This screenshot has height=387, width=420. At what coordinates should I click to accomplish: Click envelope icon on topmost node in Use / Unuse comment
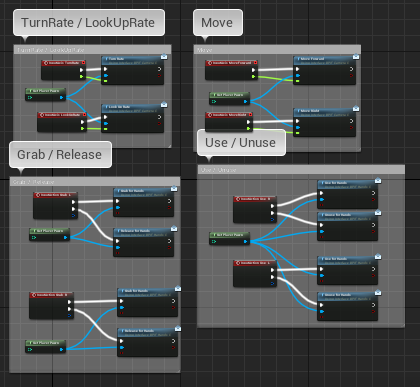[x=378, y=181]
